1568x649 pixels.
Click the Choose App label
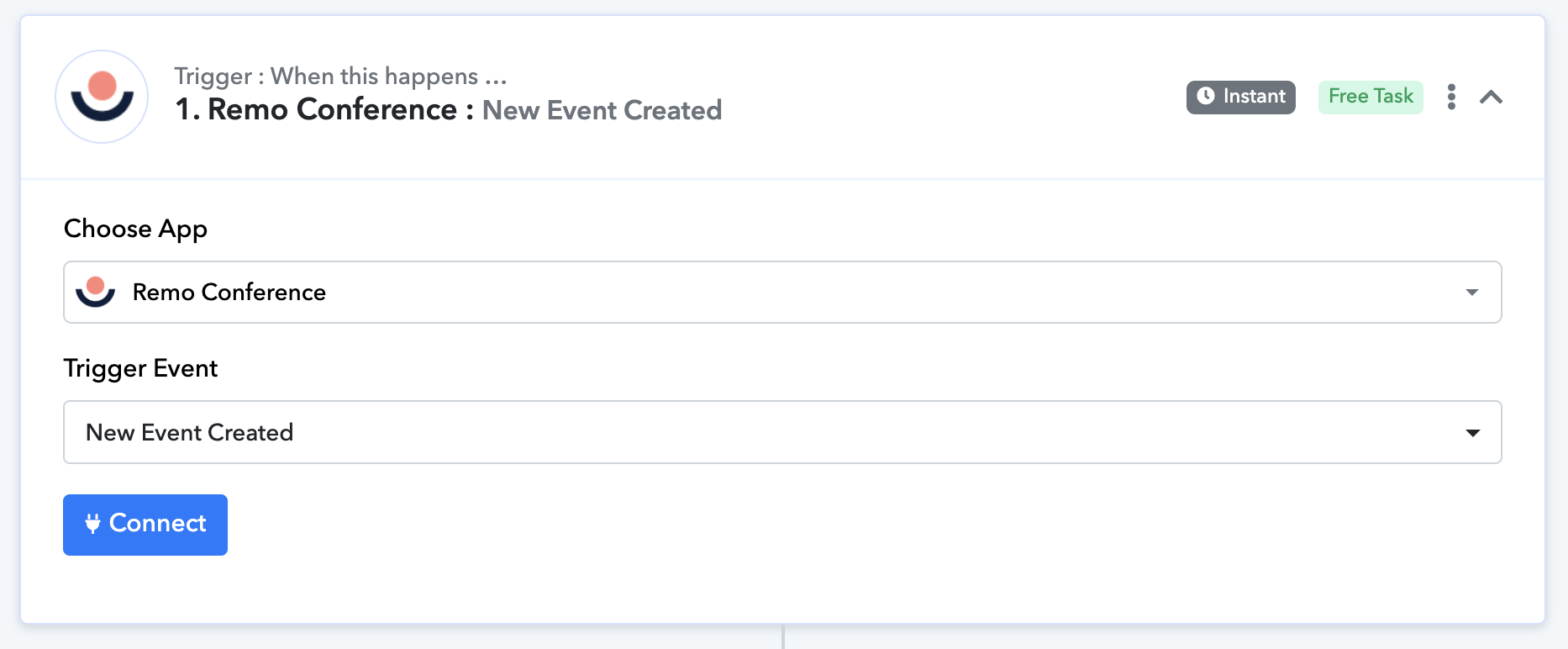pyautogui.click(x=135, y=229)
